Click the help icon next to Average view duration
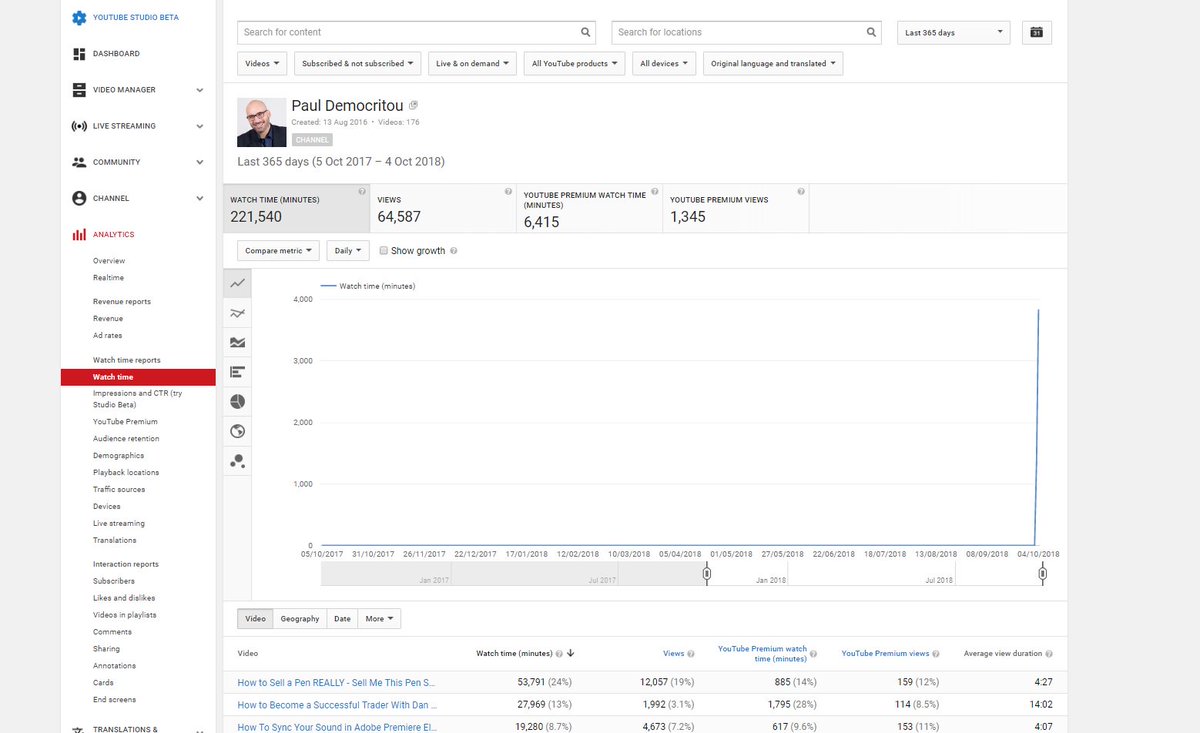The height and width of the screenshot is (733, 1200). click(1050, 654)
